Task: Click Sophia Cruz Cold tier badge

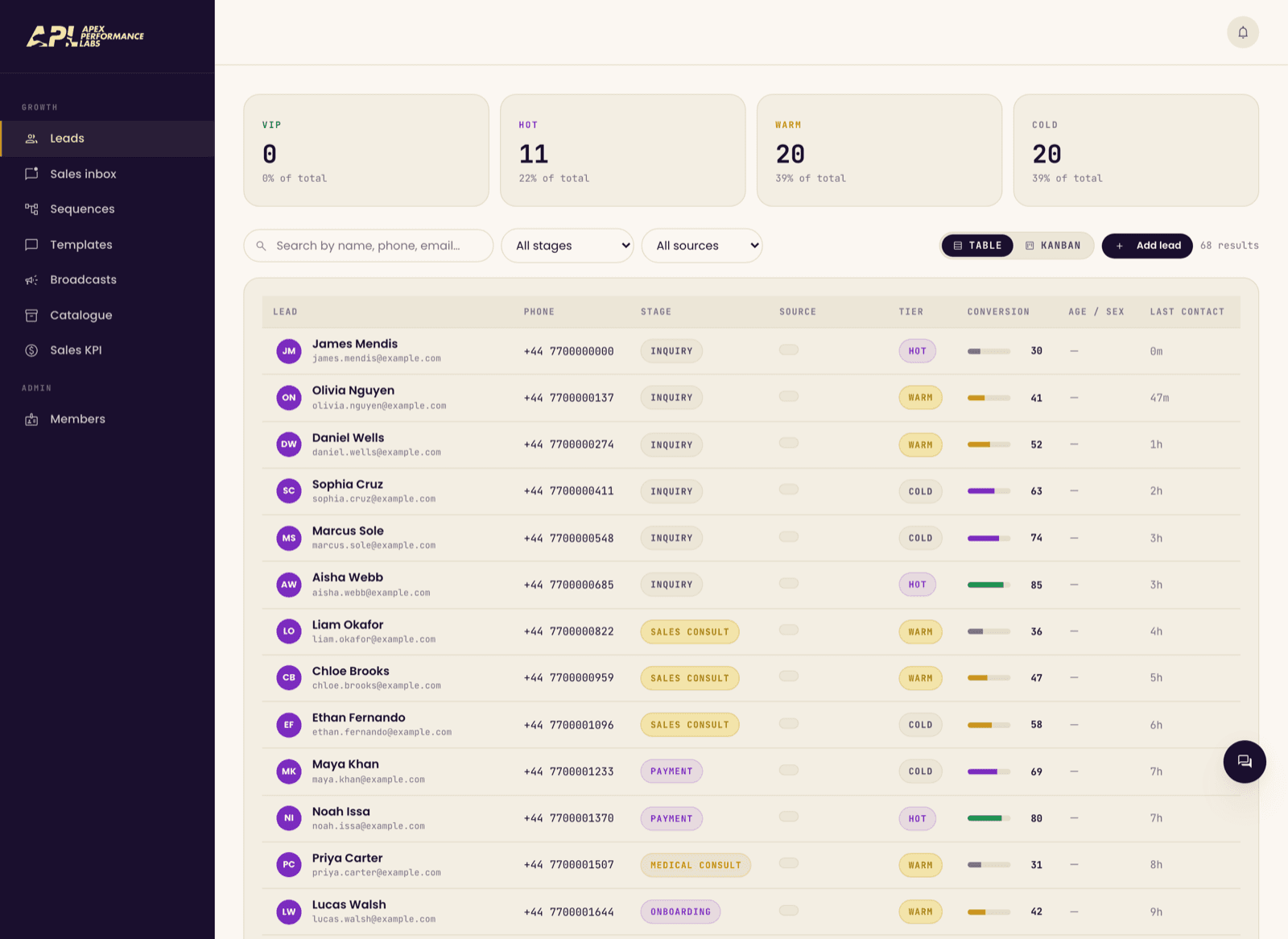Action: tap(920, 491)
